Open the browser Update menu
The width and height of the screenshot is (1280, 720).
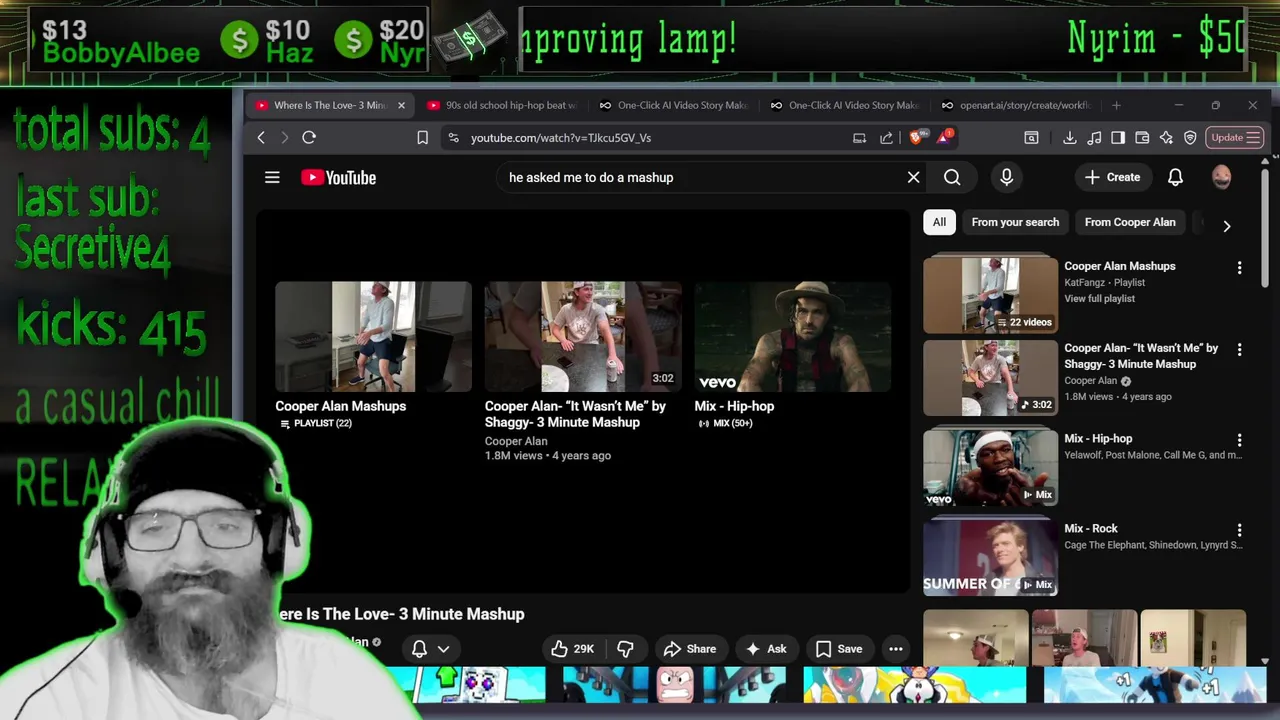(1234, 138)
